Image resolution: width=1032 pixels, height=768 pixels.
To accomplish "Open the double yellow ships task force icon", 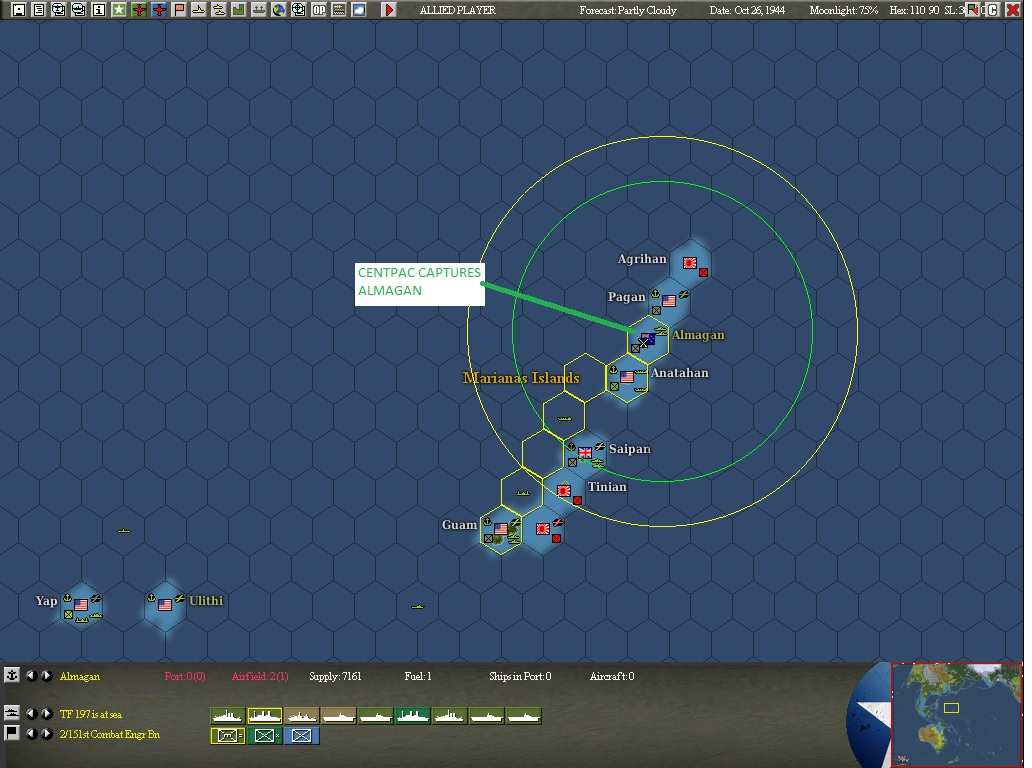I will (x=219, y=10).
